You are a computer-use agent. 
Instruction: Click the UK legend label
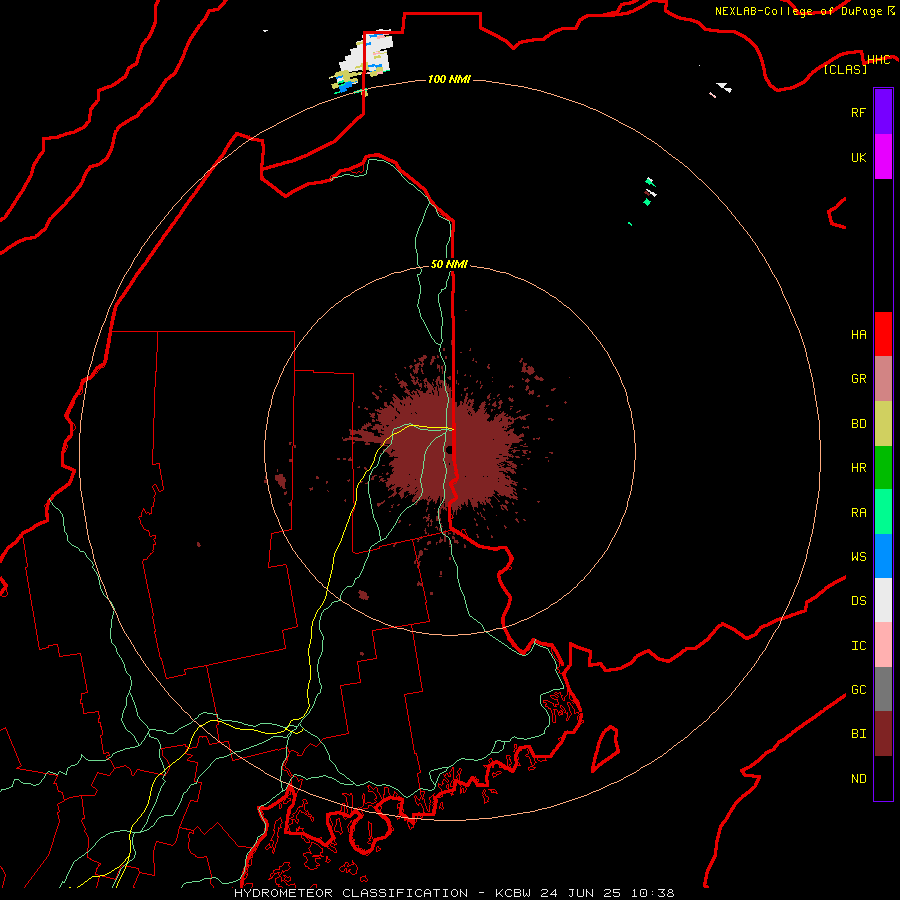click(x=858, y=157)
